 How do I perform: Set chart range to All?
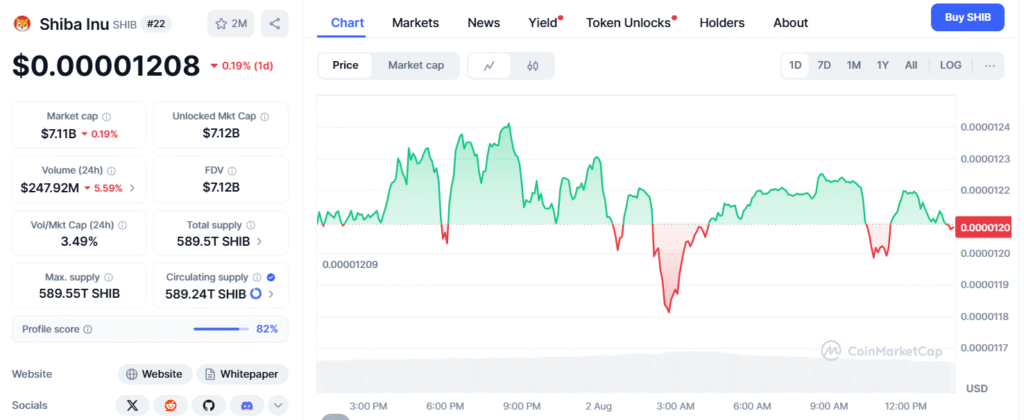point(911,65)
